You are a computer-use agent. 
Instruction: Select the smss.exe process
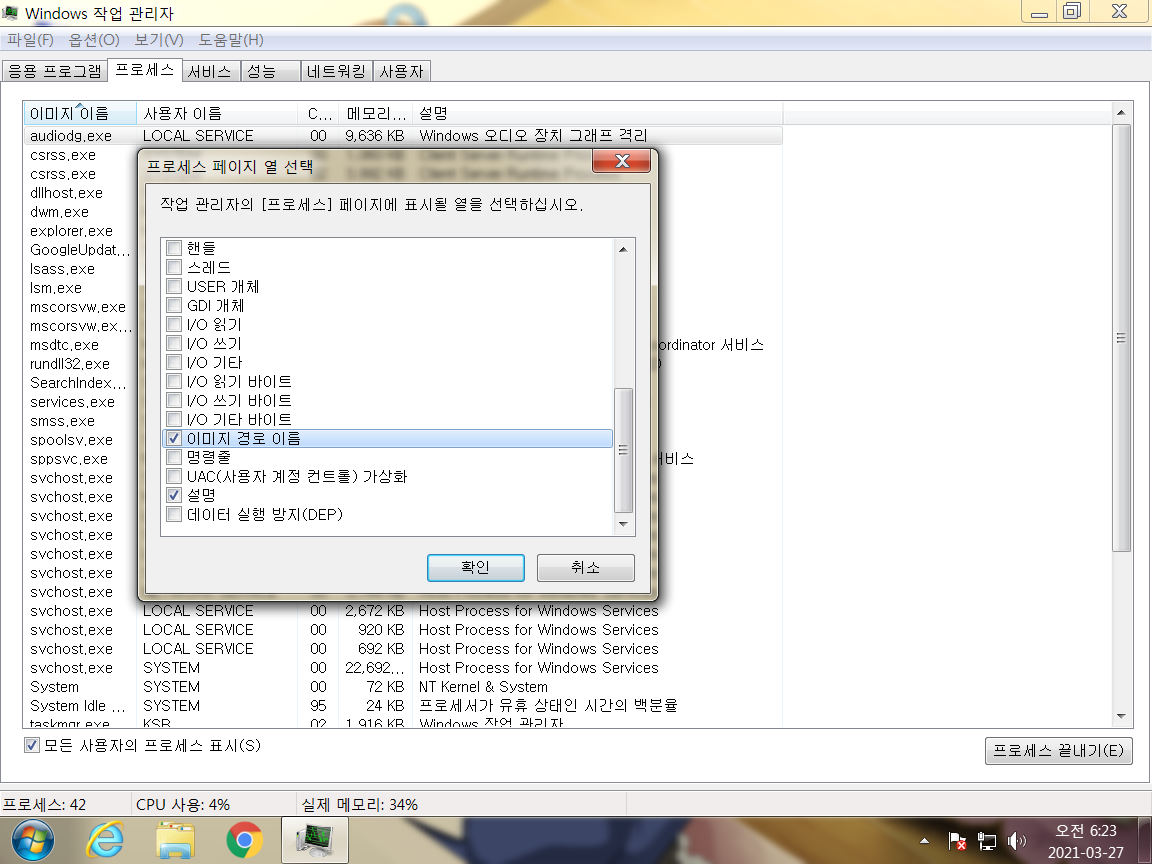[62, 421]
